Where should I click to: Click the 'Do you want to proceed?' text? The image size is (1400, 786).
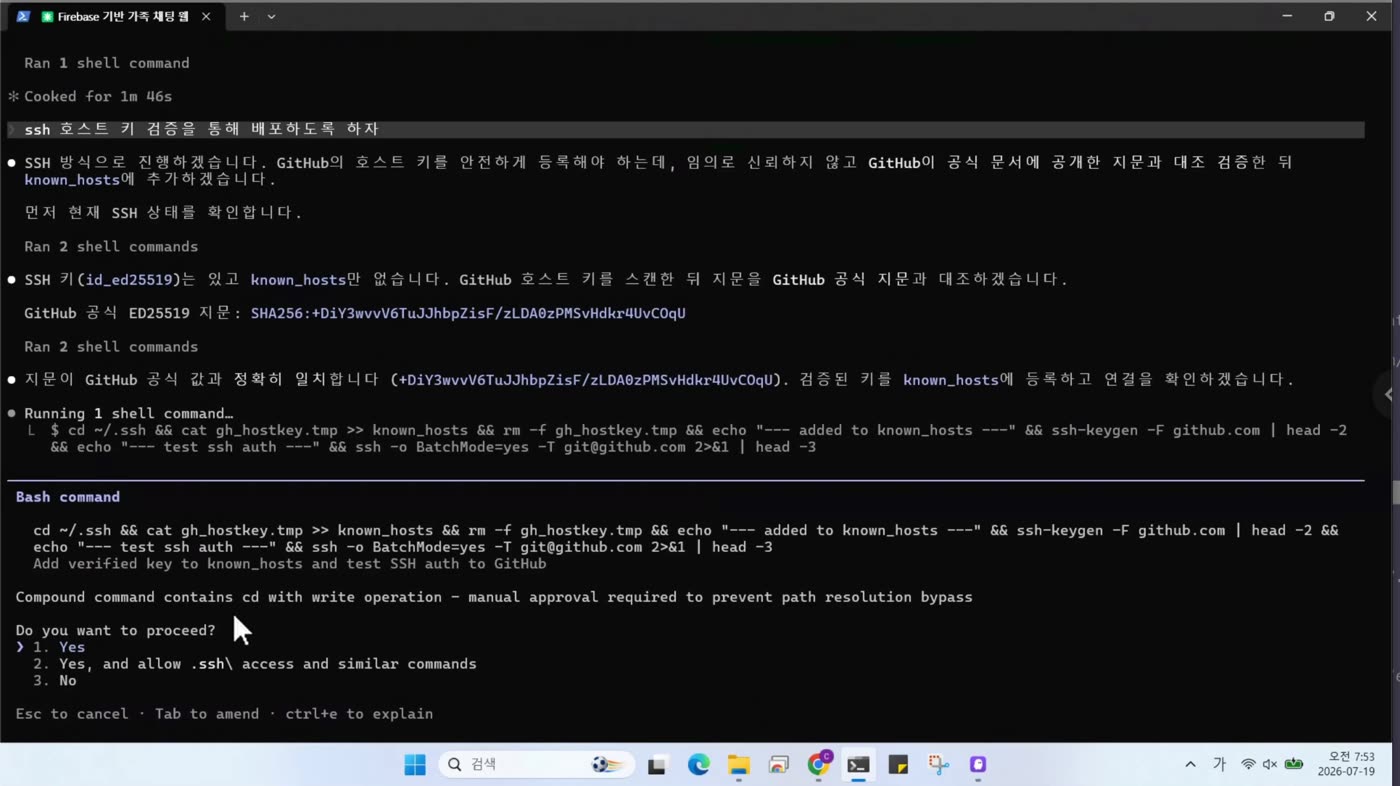(x=115, y=631)
